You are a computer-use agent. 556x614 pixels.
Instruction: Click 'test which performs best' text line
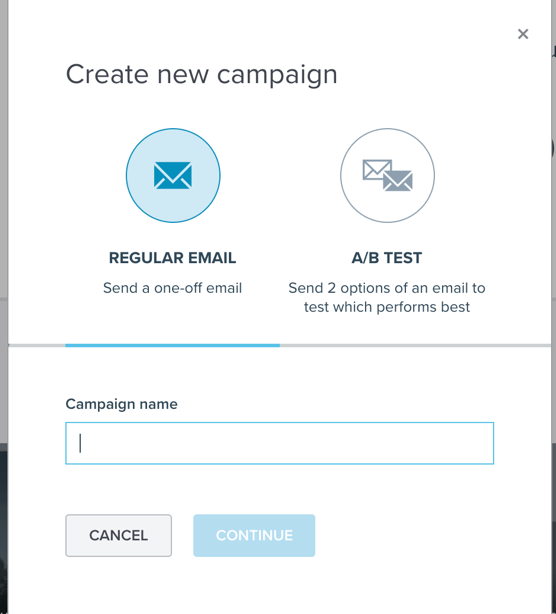point(387,307)
